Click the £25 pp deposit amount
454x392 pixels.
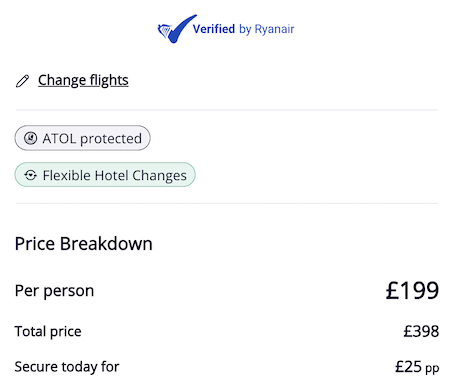click(x=417, y=367)
